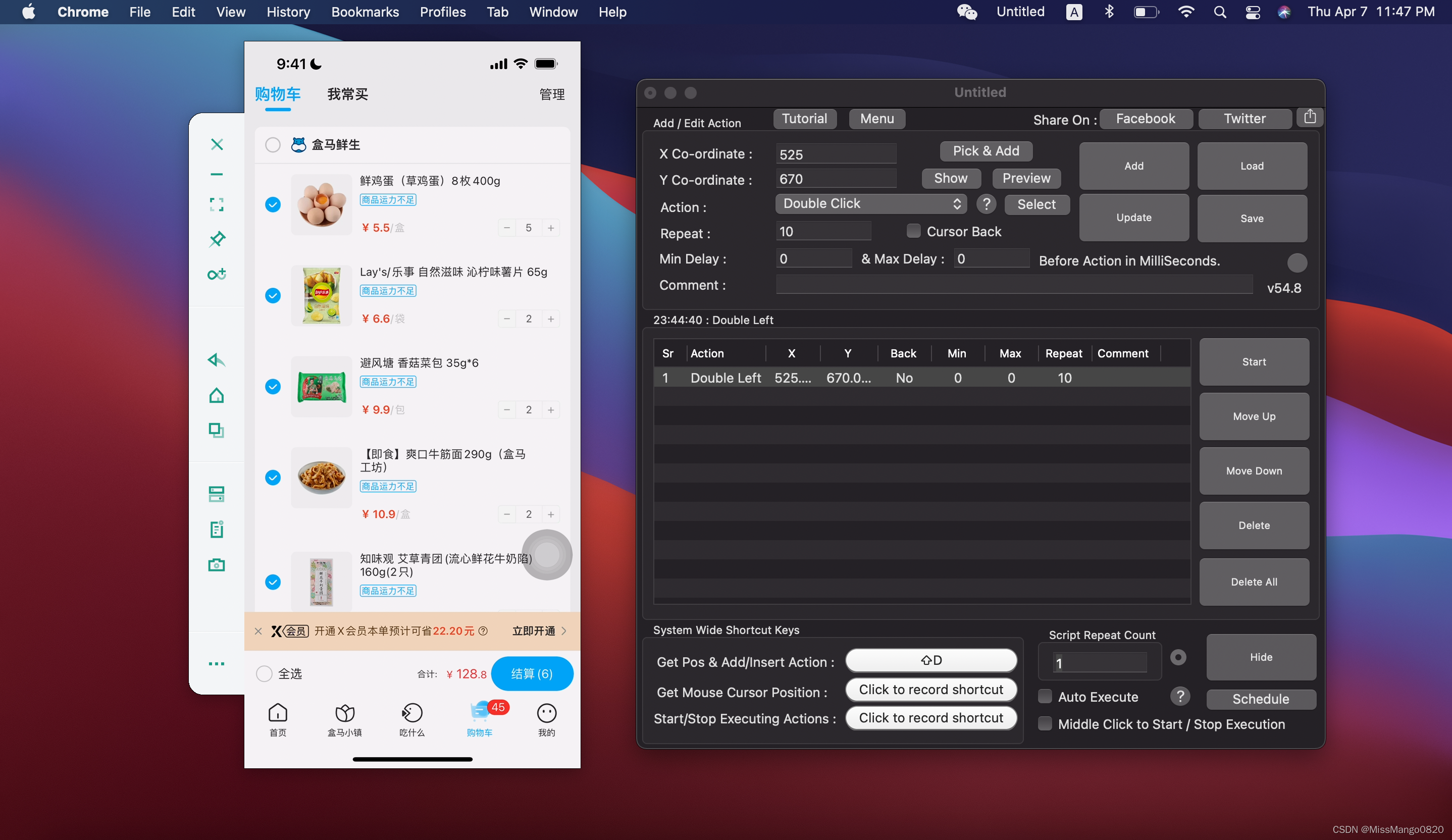Expand the 立即开通 membership chevron
The height and width of the screenshot is (840, 1452).
[564, 631]
